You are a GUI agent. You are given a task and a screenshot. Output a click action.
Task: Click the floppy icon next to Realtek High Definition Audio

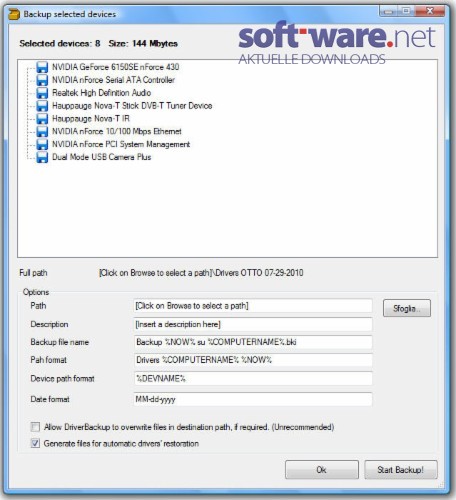(x=42, y=93)
